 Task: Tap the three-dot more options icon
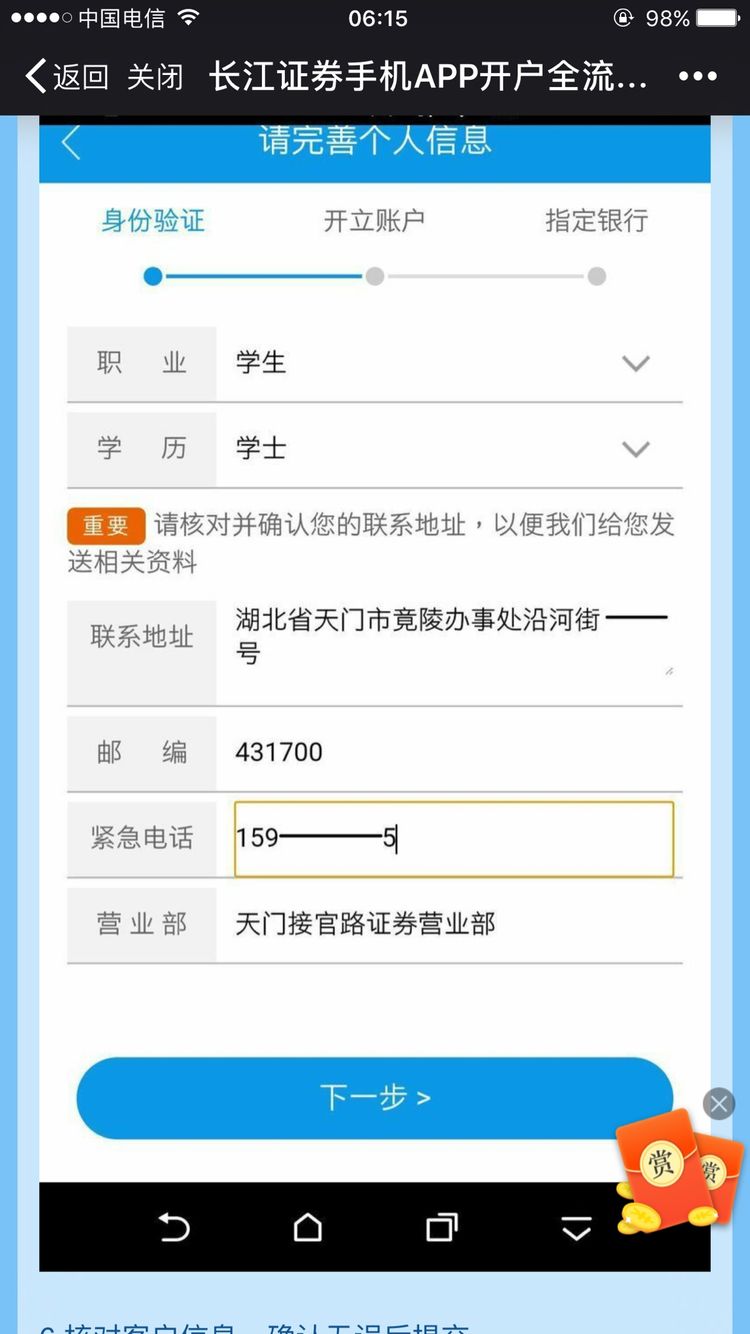tap(697, 77)
